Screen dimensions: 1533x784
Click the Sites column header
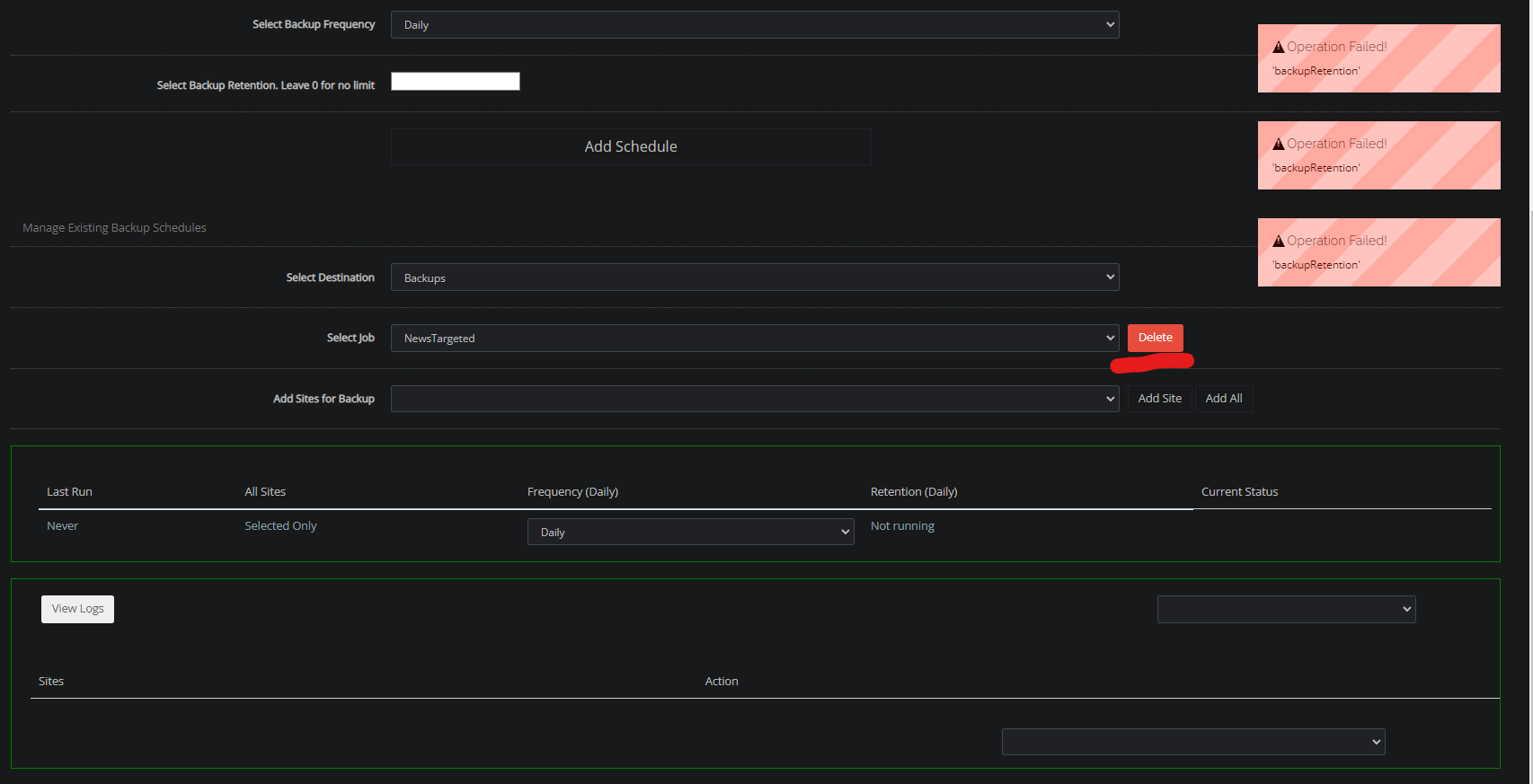click(51, 682)
